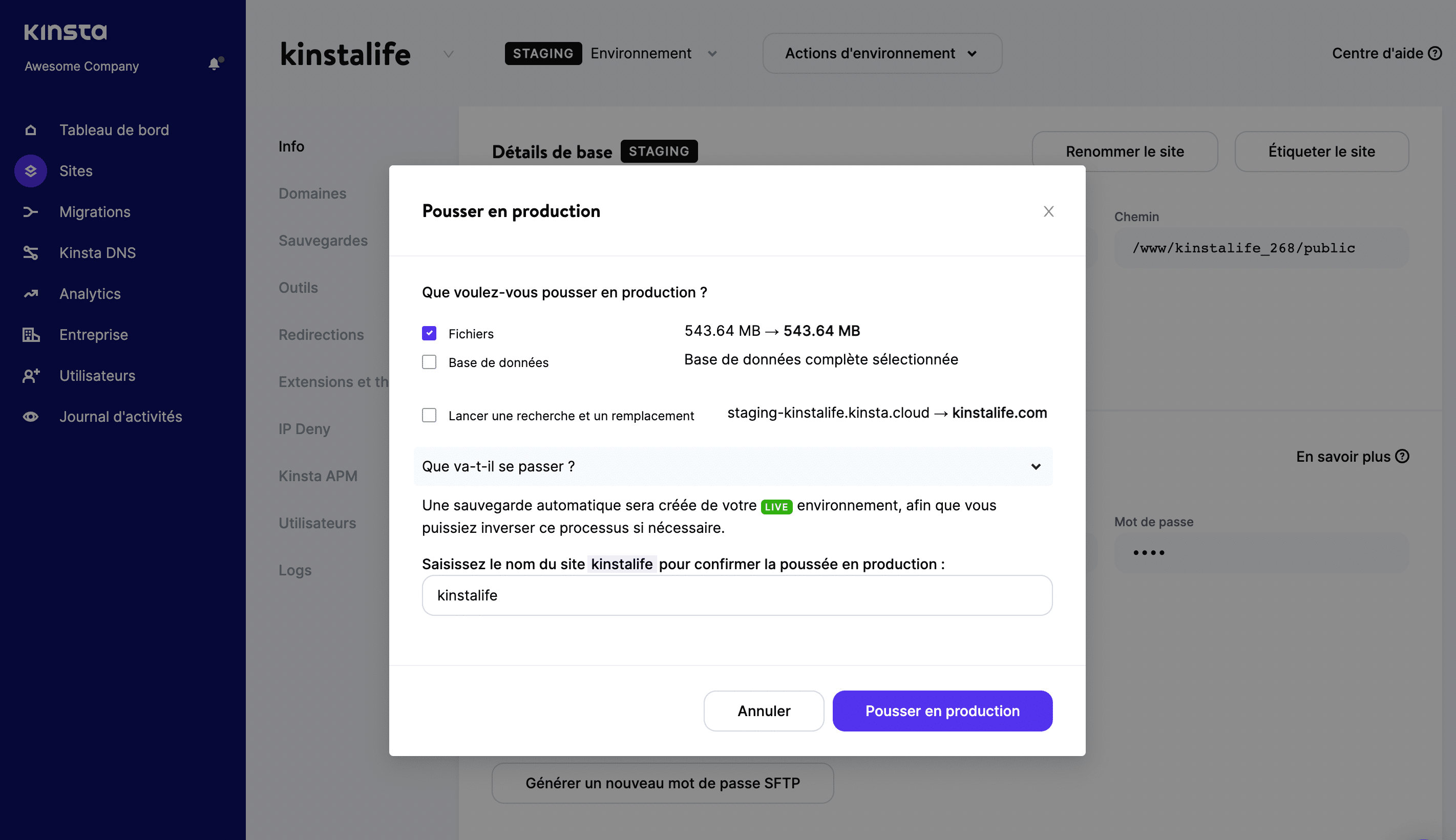Image resolution: width=1456 pixels, height=840 pixels.
Task: Collapse the Que va-t-il se passer section
Action: [x=1036, y=466]
